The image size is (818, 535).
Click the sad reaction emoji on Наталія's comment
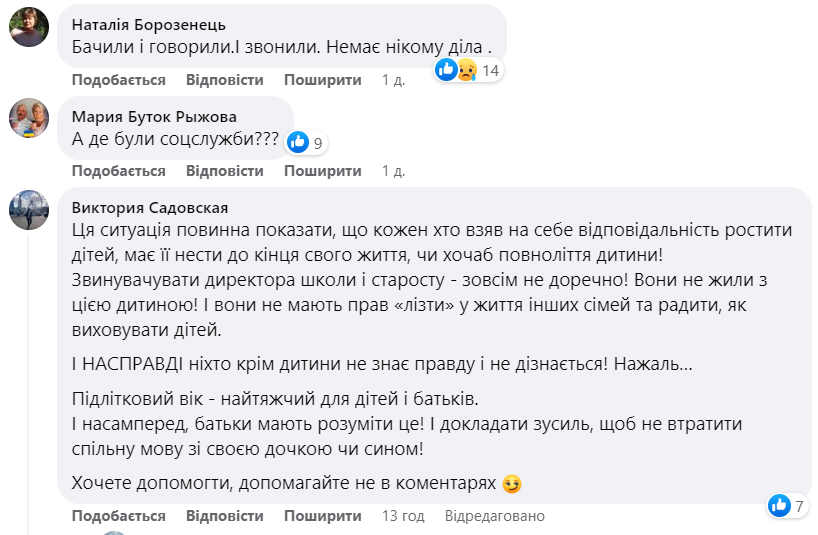[465, 70]
